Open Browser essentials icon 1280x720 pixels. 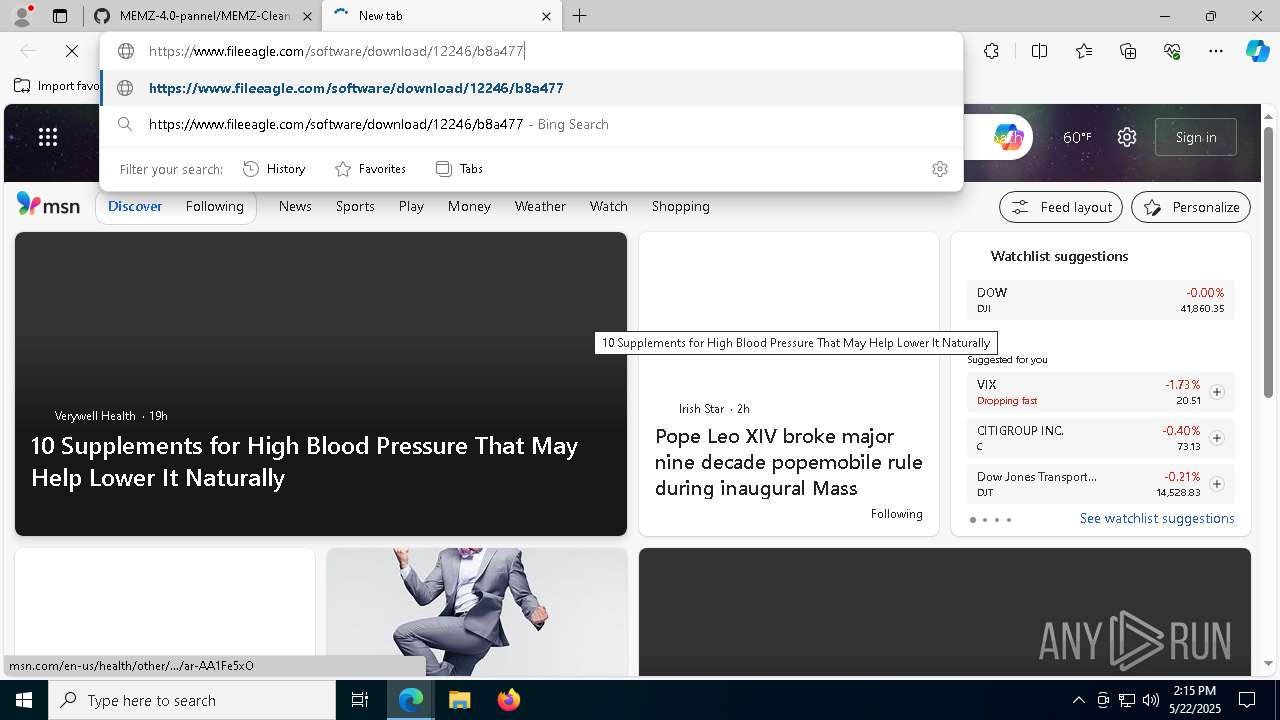click(x=1172, y=51)
